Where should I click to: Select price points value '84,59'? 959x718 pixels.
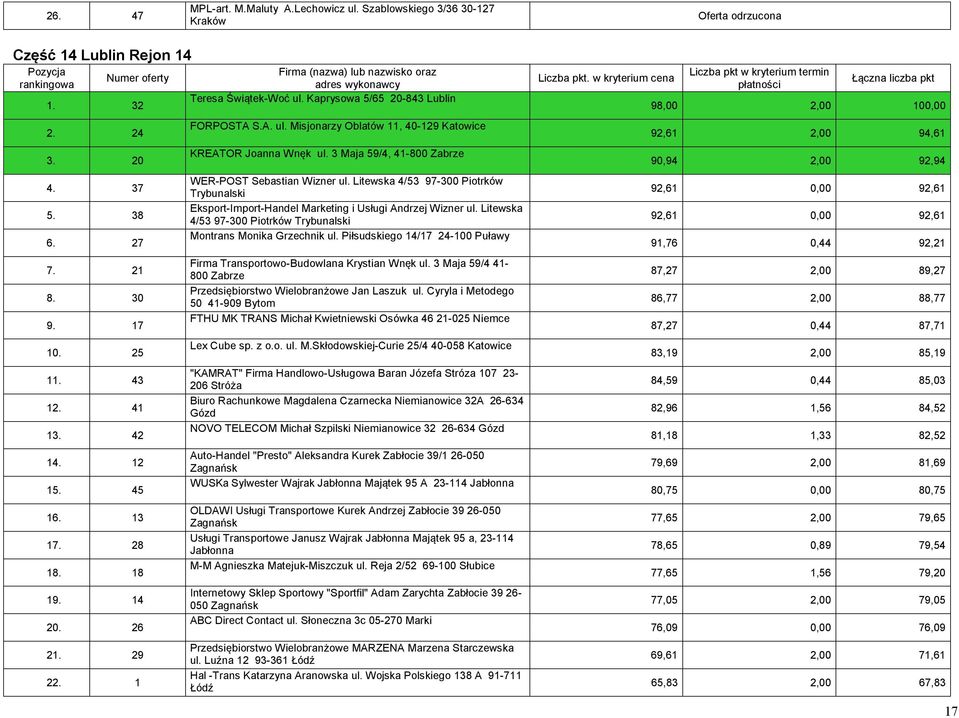pyautogui.click(x=664, y=380)
